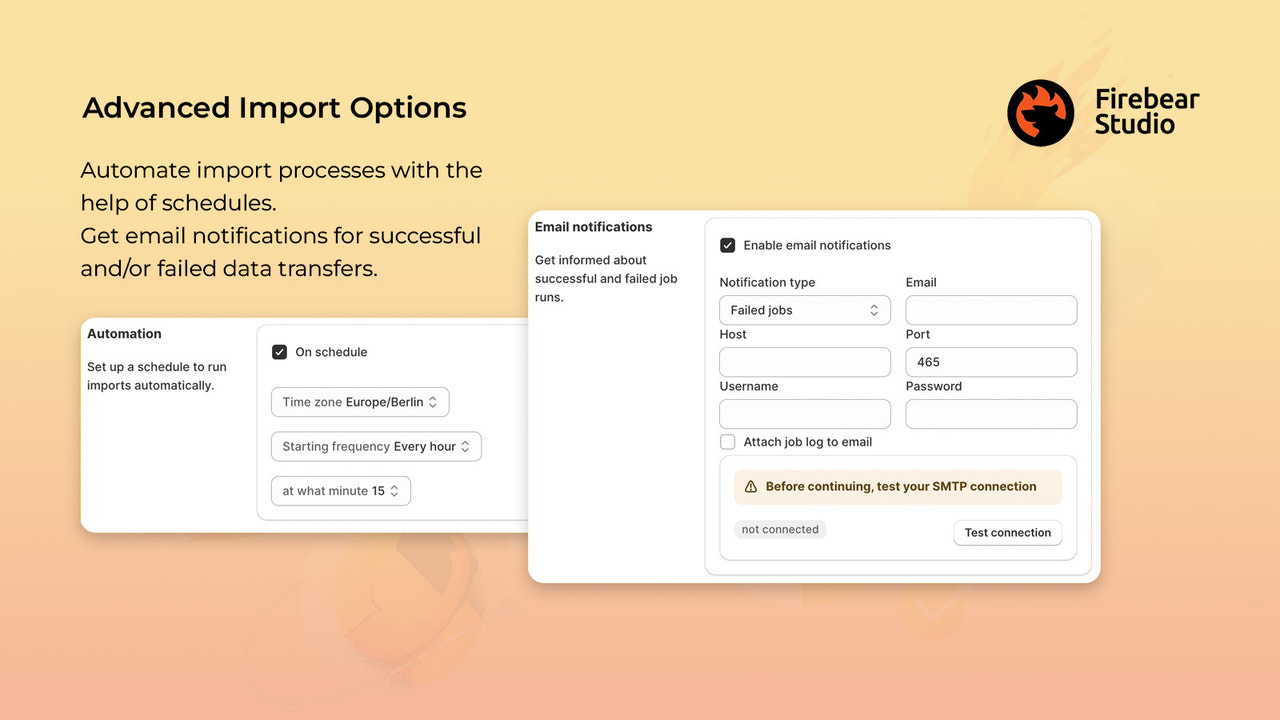Click inside the Password input field
The width and height of the screenshot is (1280, 720).
coord(990,413)
